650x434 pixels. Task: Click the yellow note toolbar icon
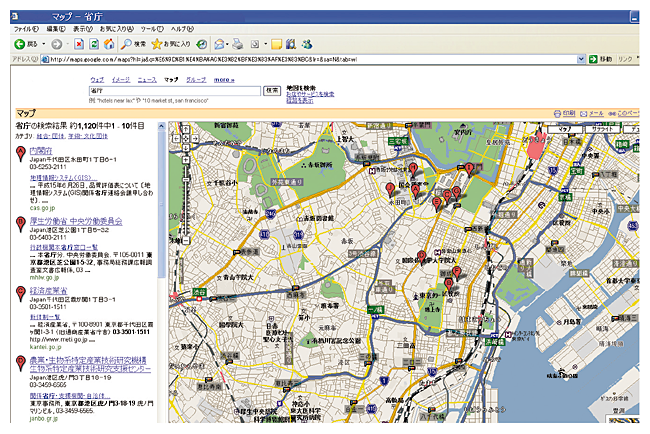tap(276, 44)
